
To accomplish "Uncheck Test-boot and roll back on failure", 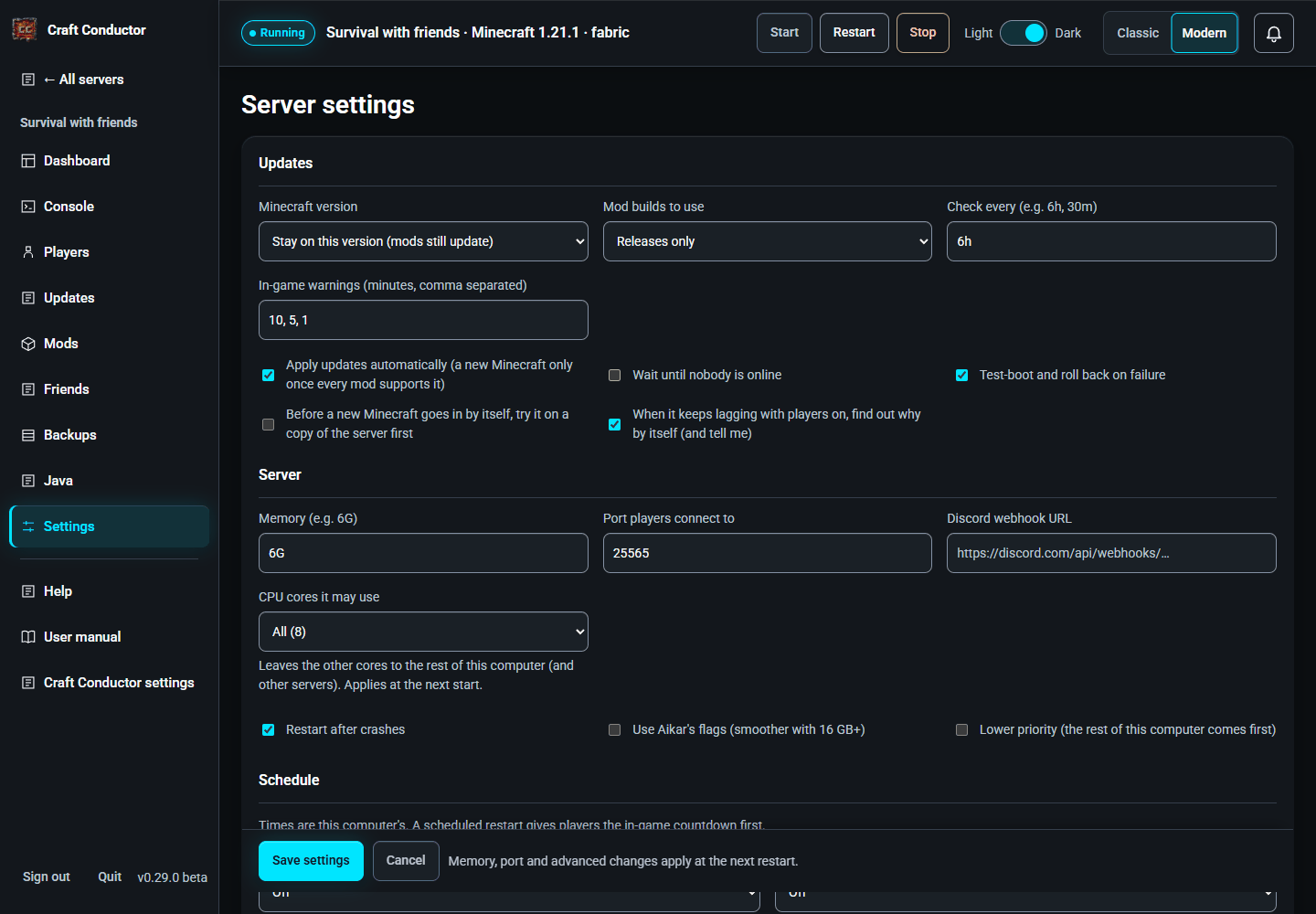I will click(962, 375).
